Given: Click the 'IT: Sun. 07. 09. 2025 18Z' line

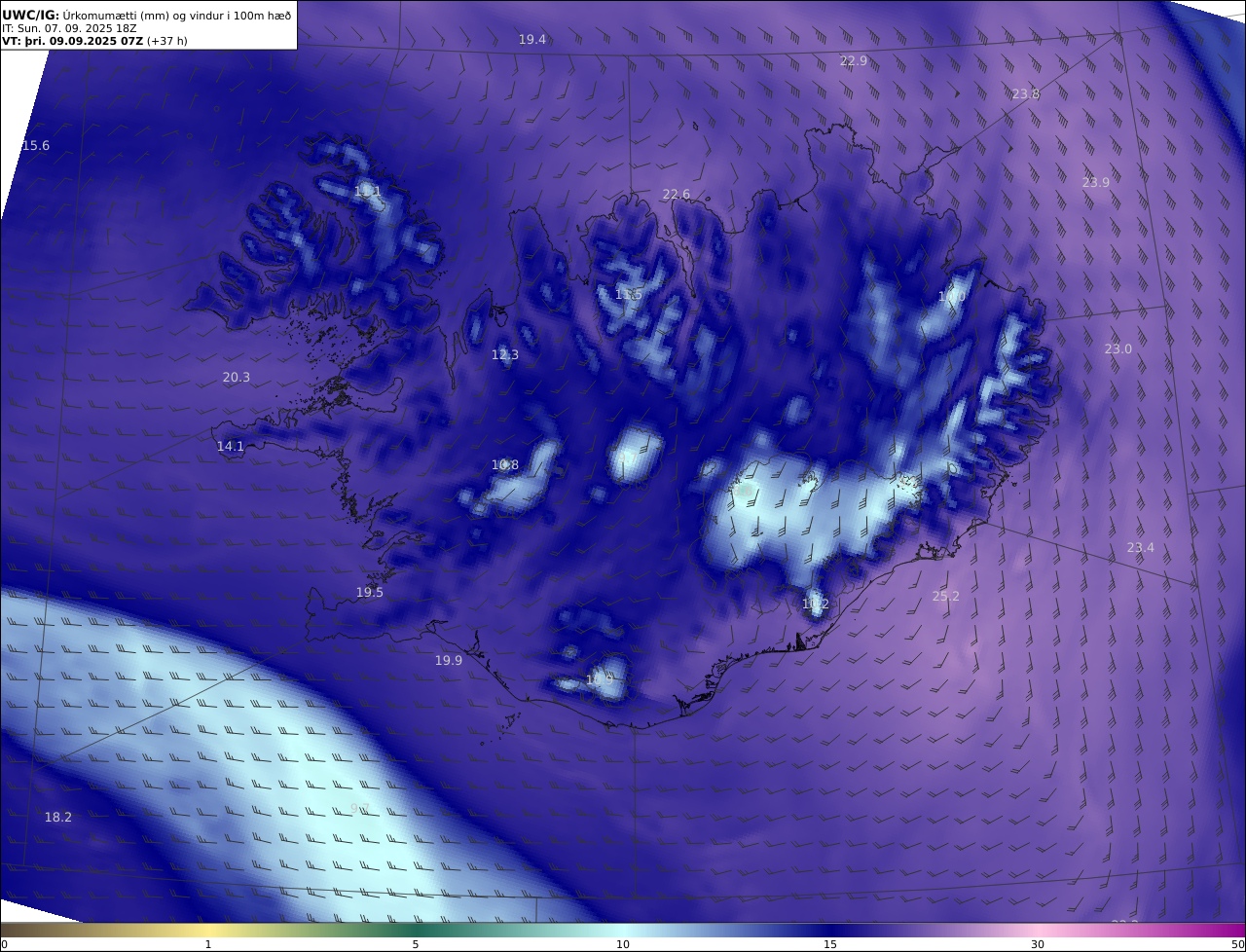Looking at the screenshot, I should click(69, 28).
